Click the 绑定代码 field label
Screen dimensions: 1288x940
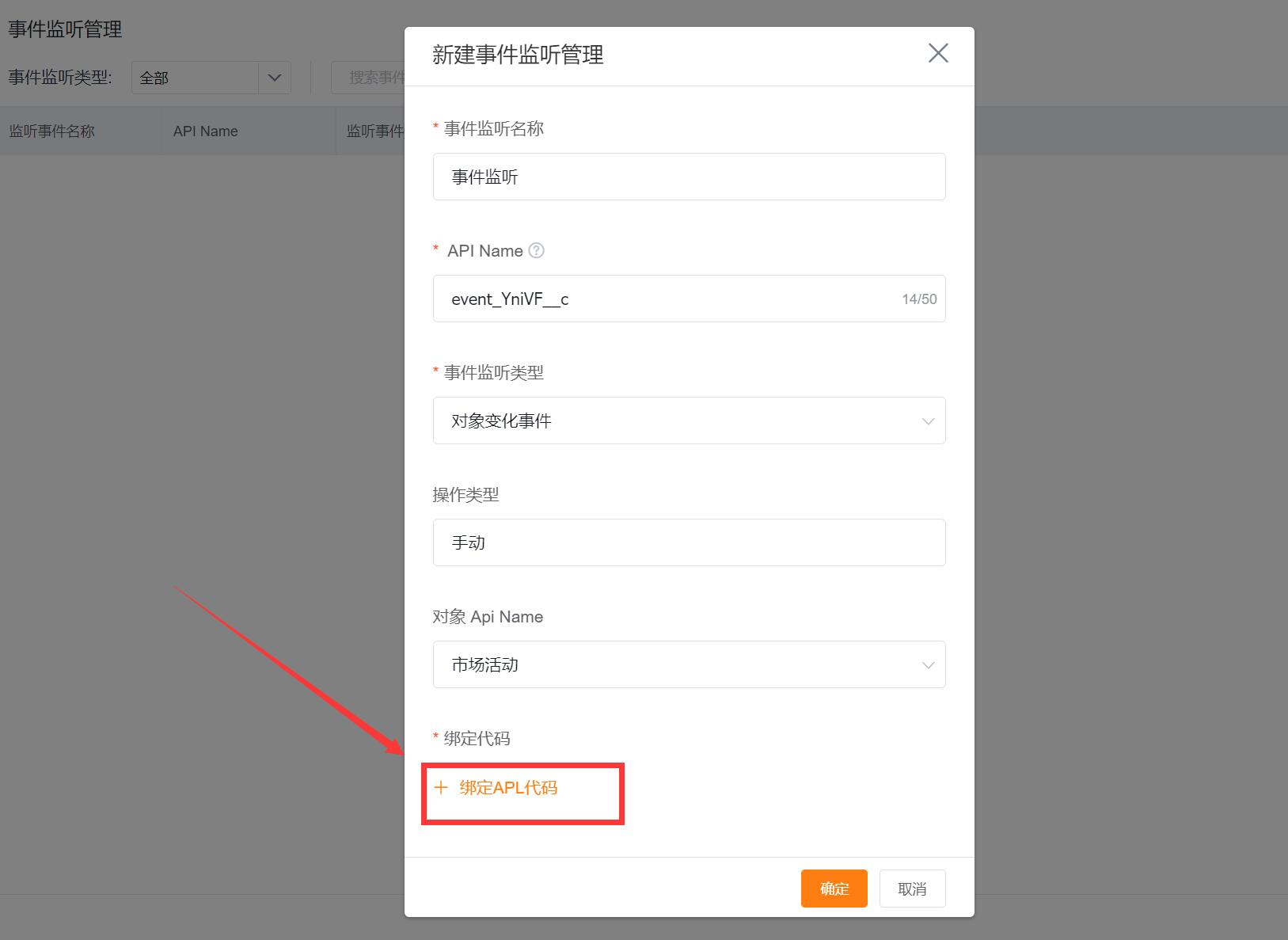click(x=477, y=738)
